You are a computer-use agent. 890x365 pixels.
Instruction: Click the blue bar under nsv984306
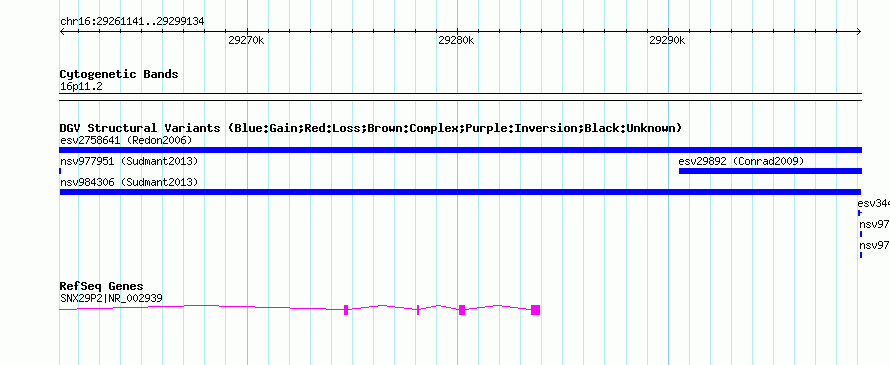click(460, 192)
